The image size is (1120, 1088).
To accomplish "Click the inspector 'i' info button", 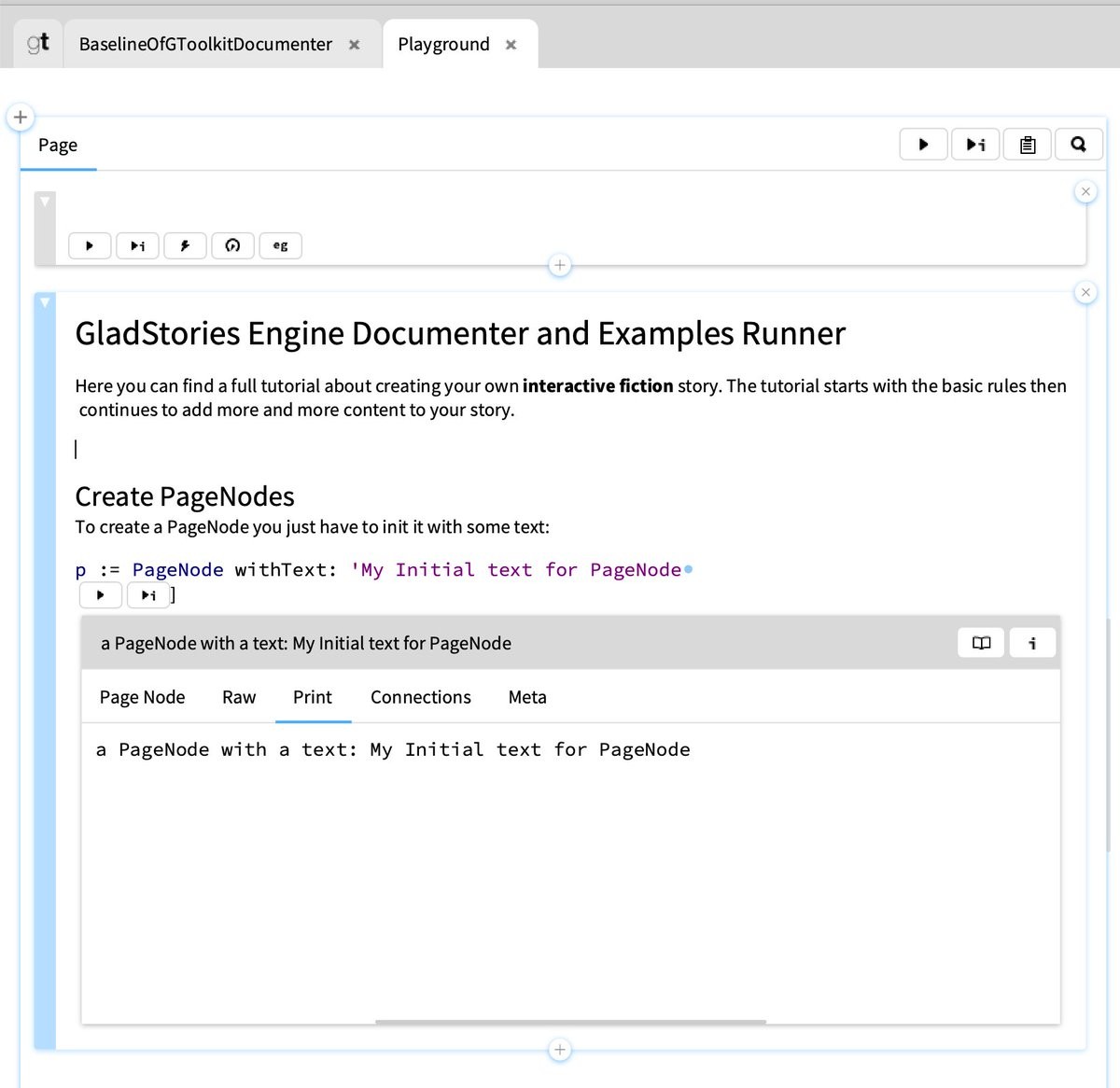I will tap(1032, 643).
